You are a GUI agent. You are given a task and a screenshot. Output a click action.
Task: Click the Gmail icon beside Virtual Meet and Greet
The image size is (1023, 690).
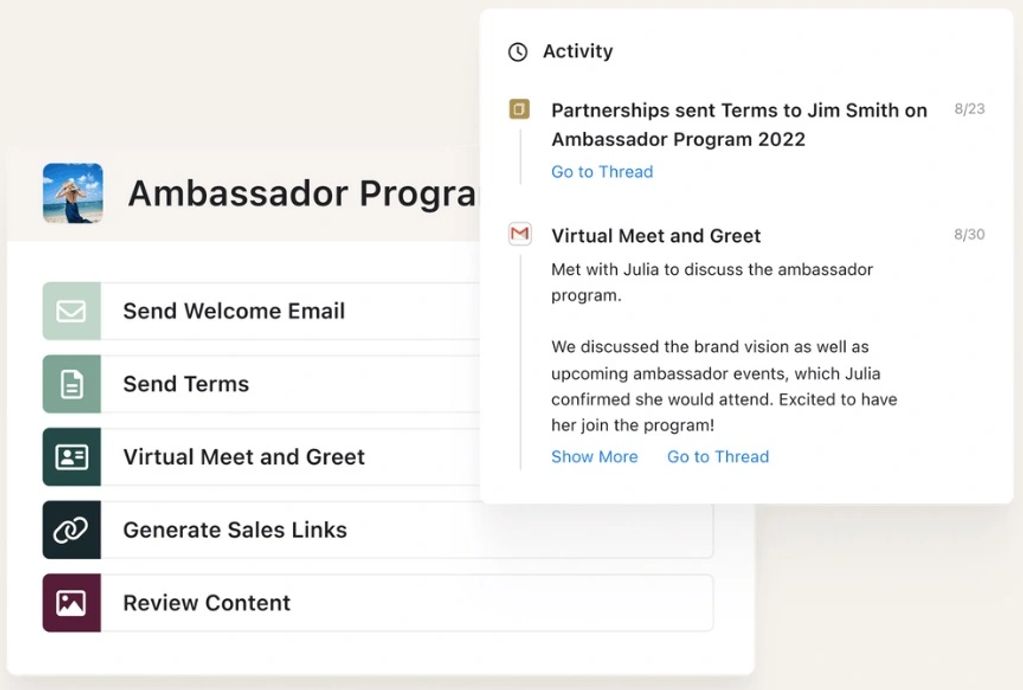519,235
